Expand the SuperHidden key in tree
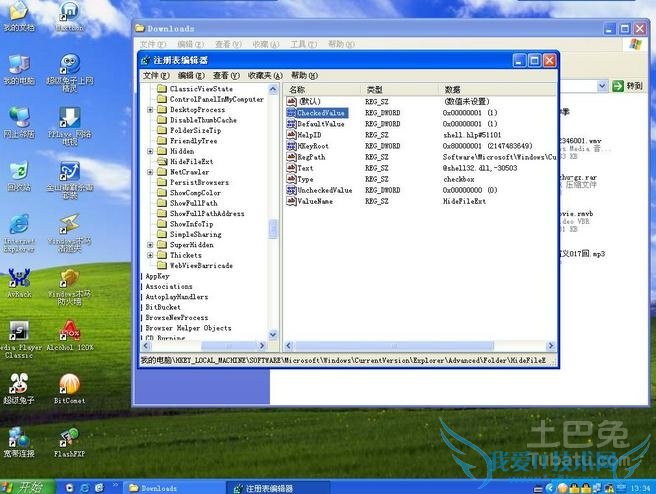Viewport: 656px width, 494px height. 151,245
